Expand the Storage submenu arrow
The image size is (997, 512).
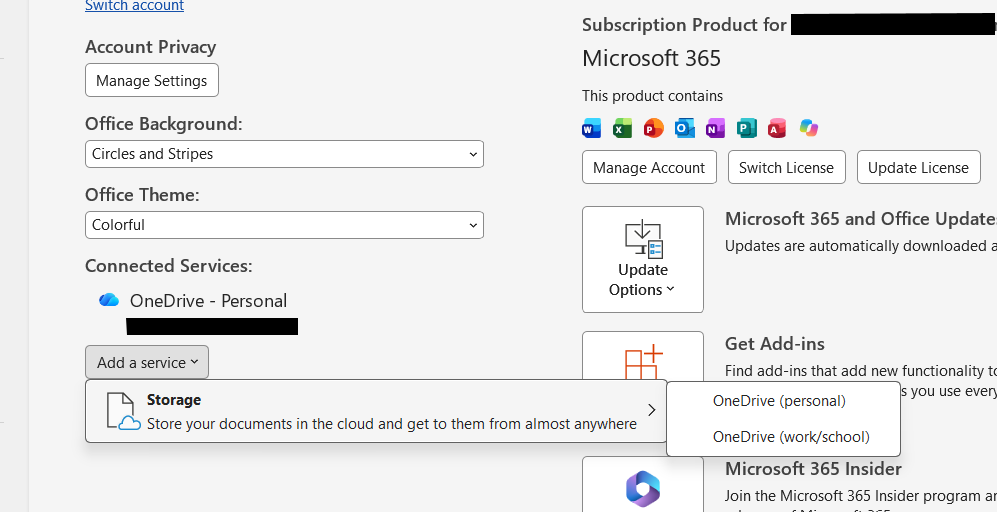pyautogui.click(x=652, y=410)
